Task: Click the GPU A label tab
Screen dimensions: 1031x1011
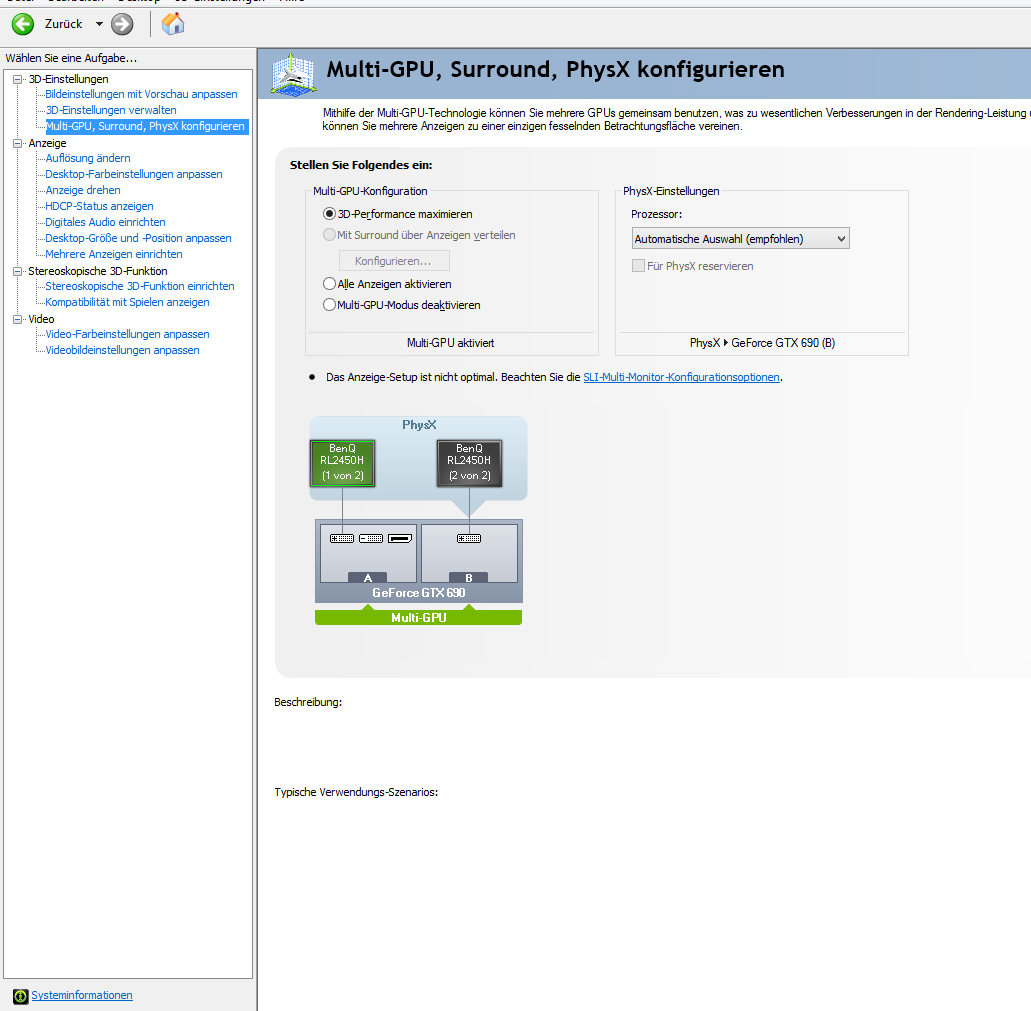Action: pyautogui.click(x=368, y=578)
